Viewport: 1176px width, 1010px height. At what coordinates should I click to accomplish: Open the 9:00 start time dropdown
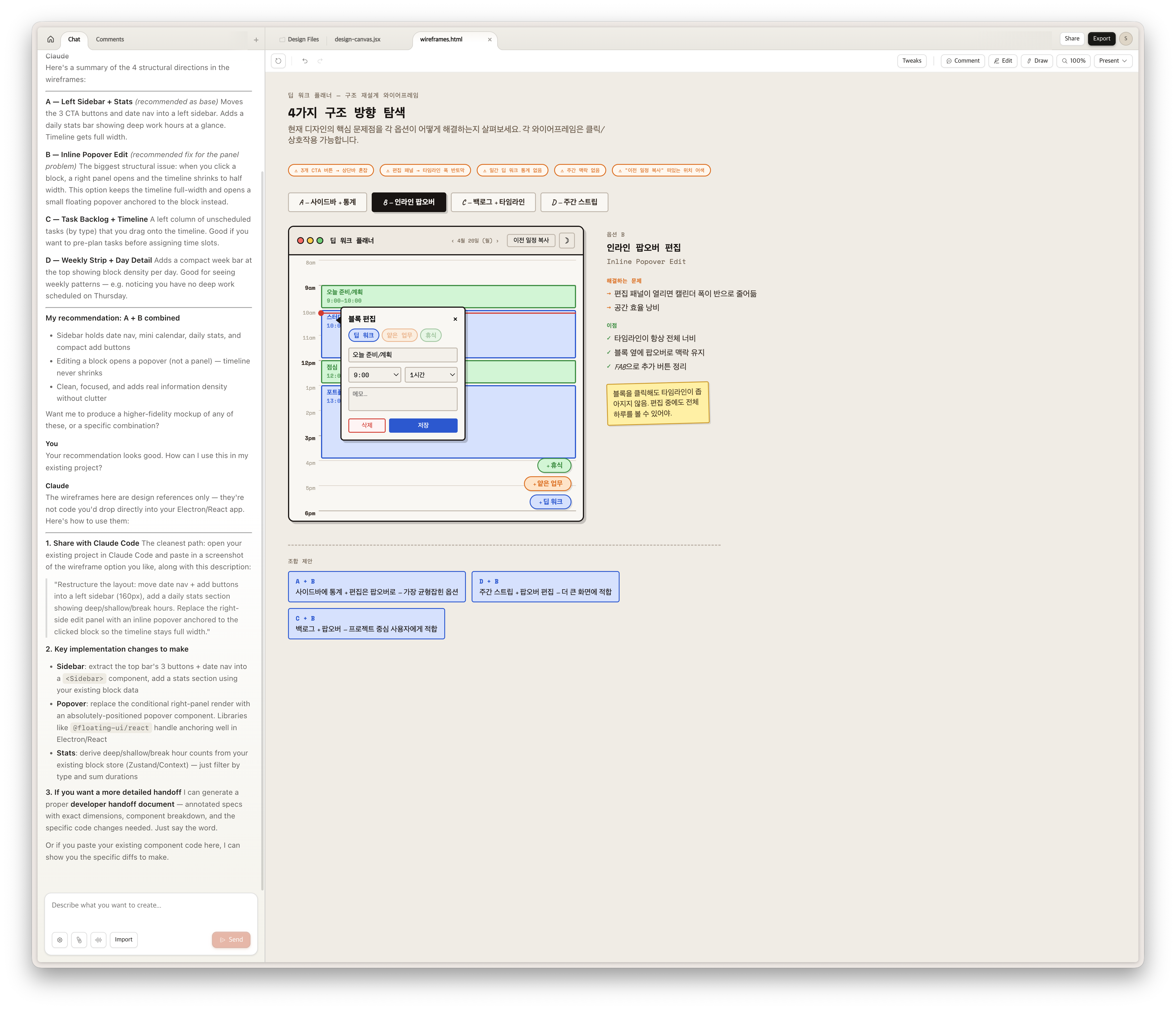pos(375,375)
